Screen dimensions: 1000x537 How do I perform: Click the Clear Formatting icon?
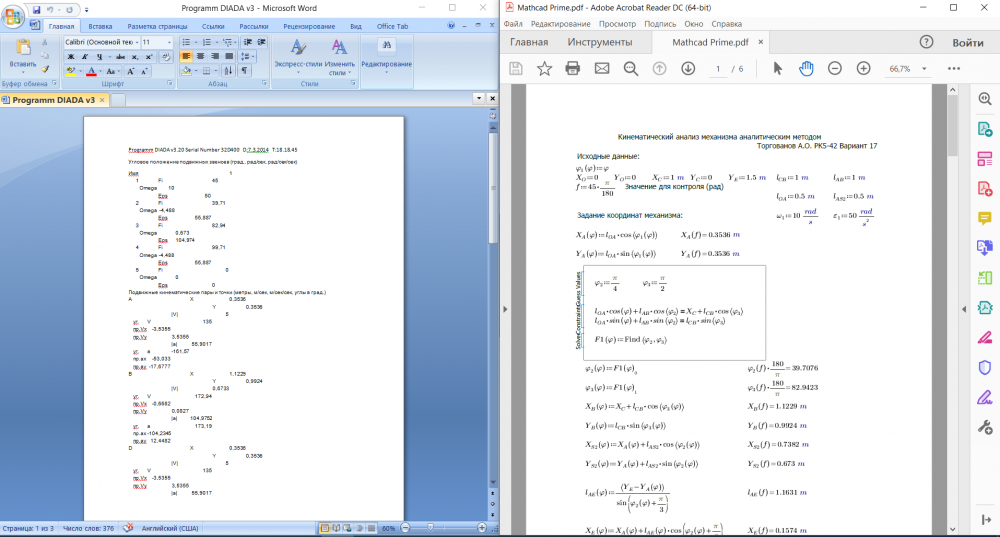click(165, 57)
